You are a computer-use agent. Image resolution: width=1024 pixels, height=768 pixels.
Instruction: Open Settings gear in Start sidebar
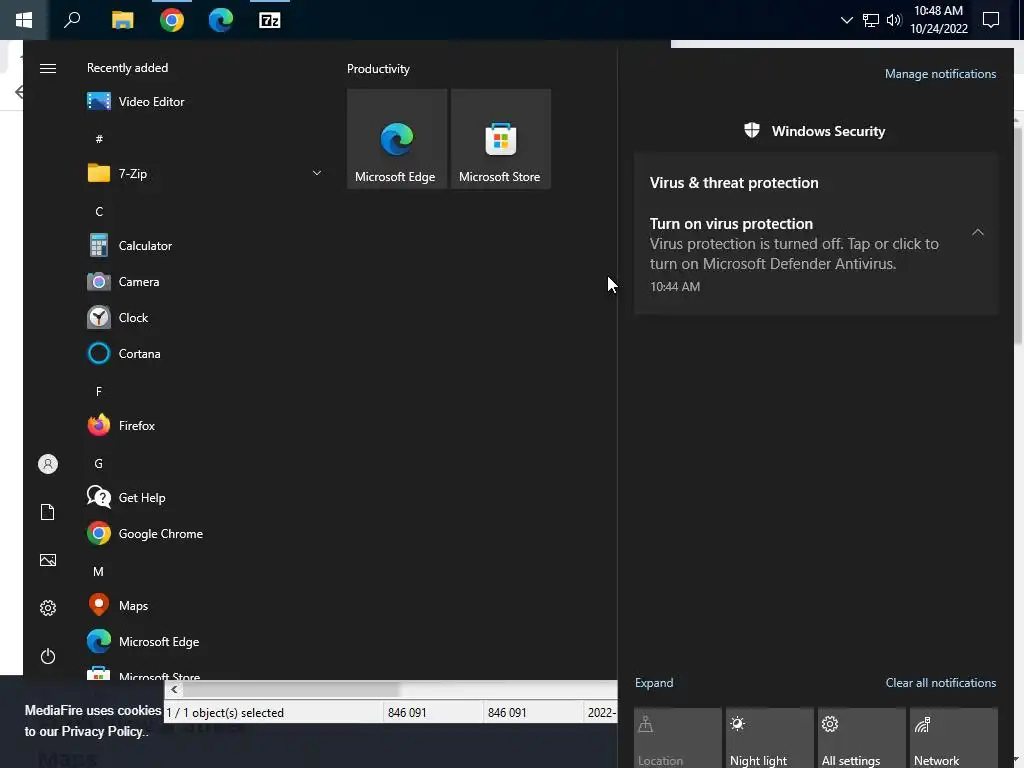click(48, 608)
